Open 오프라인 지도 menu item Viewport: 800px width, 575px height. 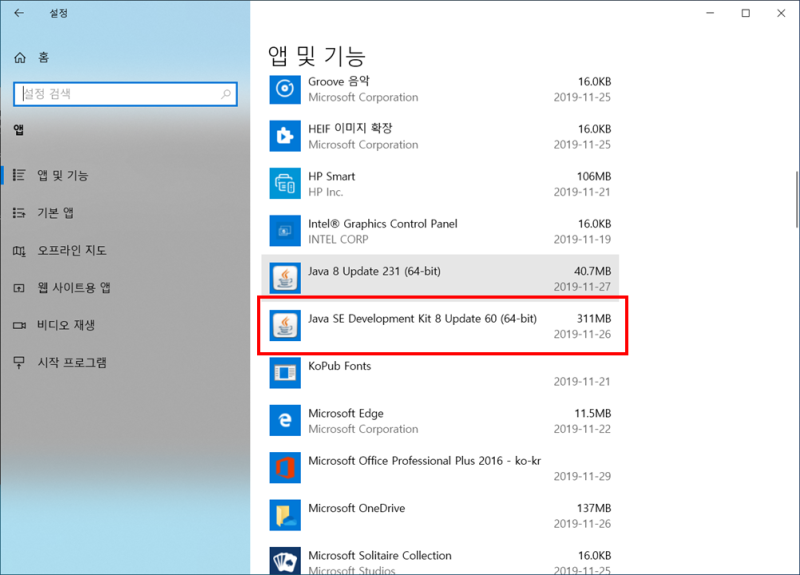coord(72,251)
